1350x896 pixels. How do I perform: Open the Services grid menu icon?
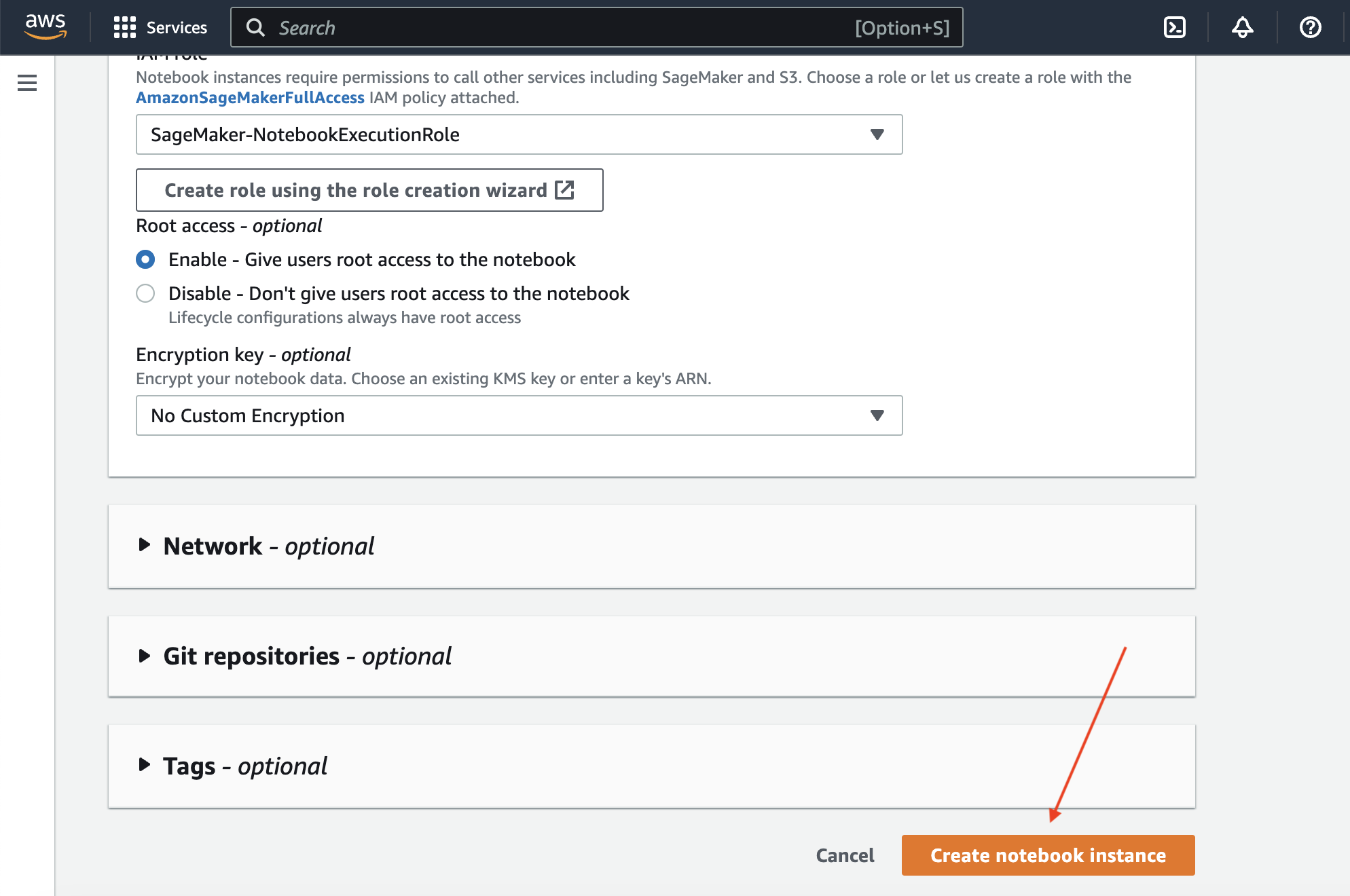[x=125, y=27]
